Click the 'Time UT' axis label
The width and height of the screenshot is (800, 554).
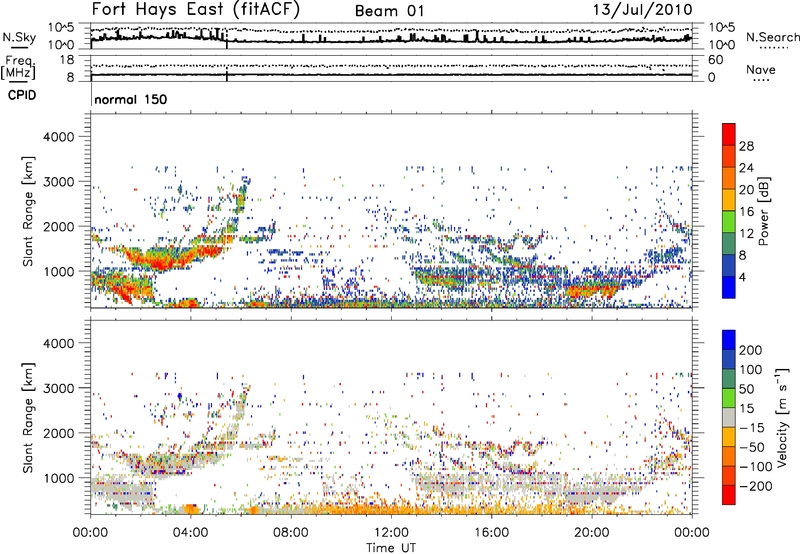click(391, 548)
